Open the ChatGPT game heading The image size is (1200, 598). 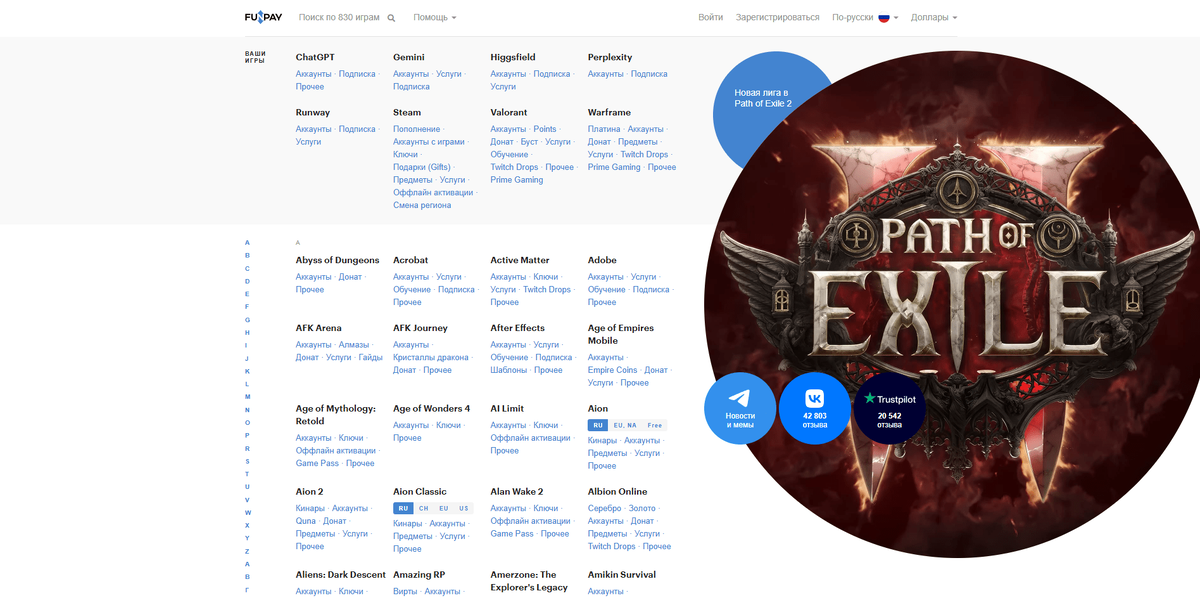click(x=315, y=57)
